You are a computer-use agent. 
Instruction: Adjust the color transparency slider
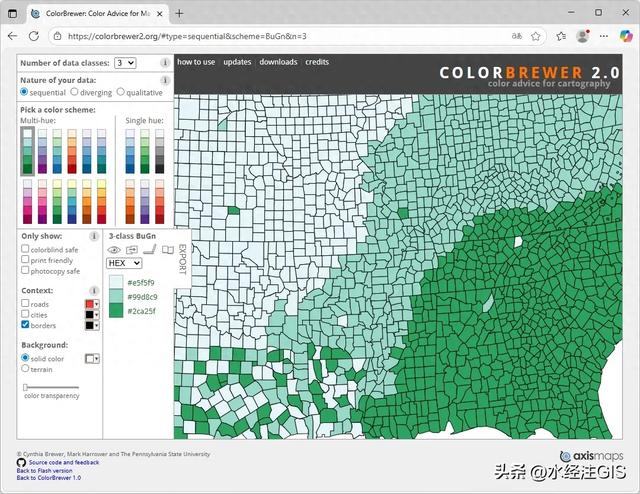coord(25,387)
